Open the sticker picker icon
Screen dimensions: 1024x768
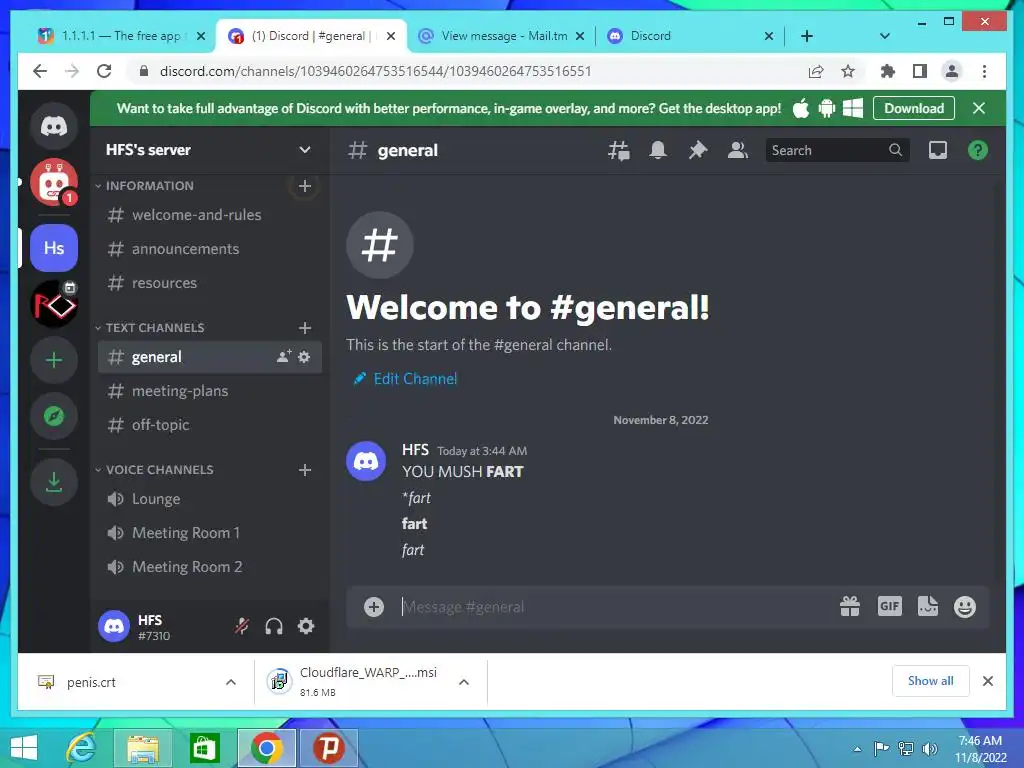click(x=928, y=607)
